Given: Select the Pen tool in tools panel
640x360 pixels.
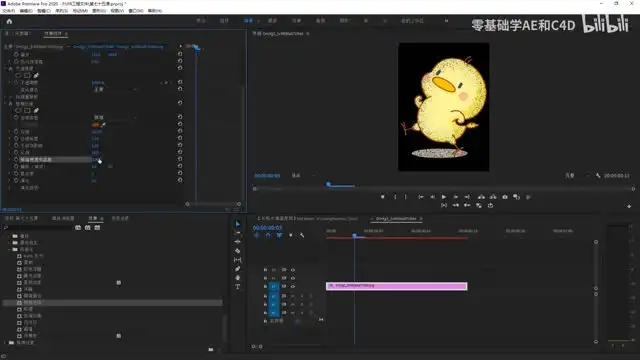Looking at the screenshot, I should 238,269.
